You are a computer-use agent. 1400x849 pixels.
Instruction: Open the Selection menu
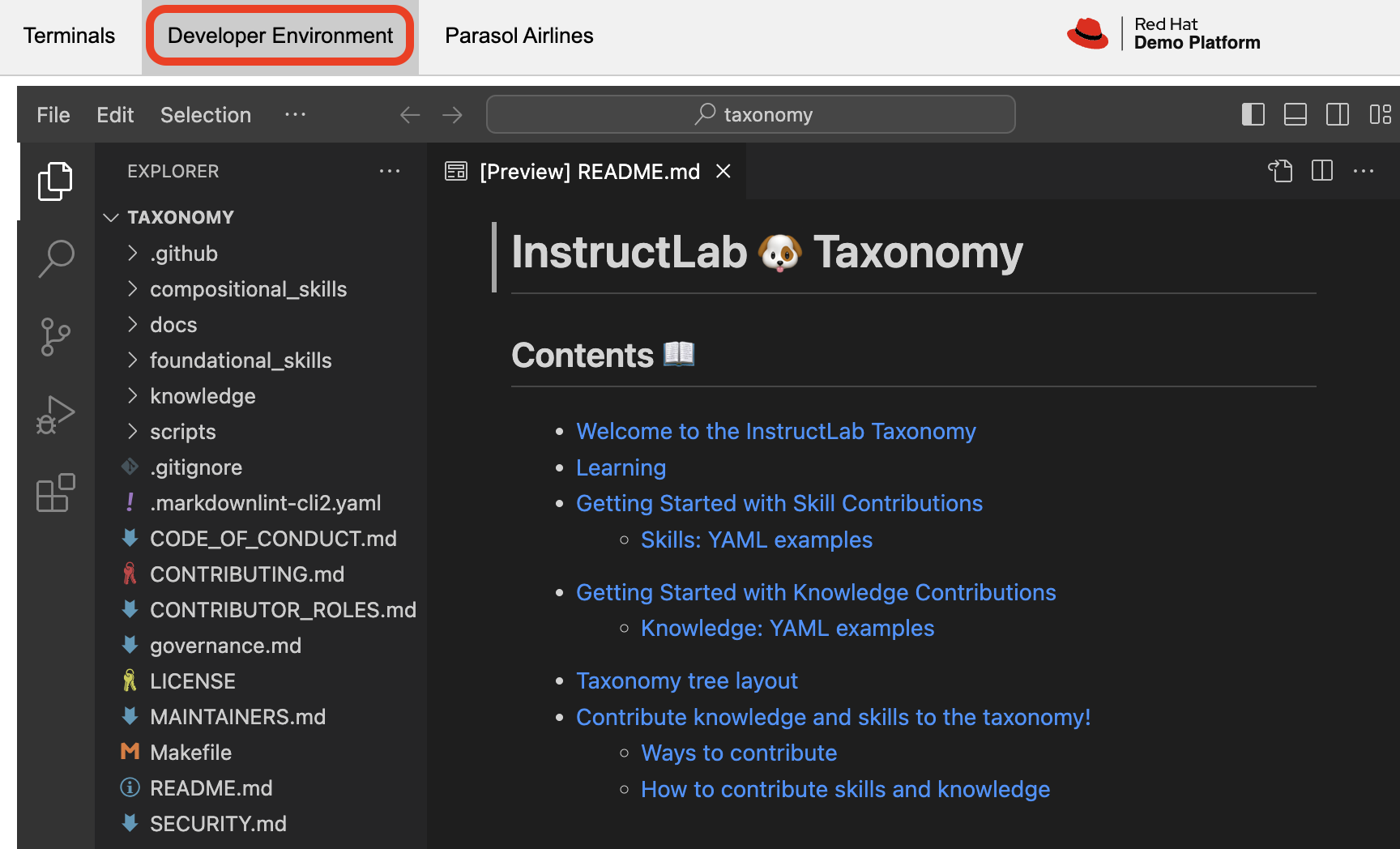pyautogui.click(x=206, y=115)
